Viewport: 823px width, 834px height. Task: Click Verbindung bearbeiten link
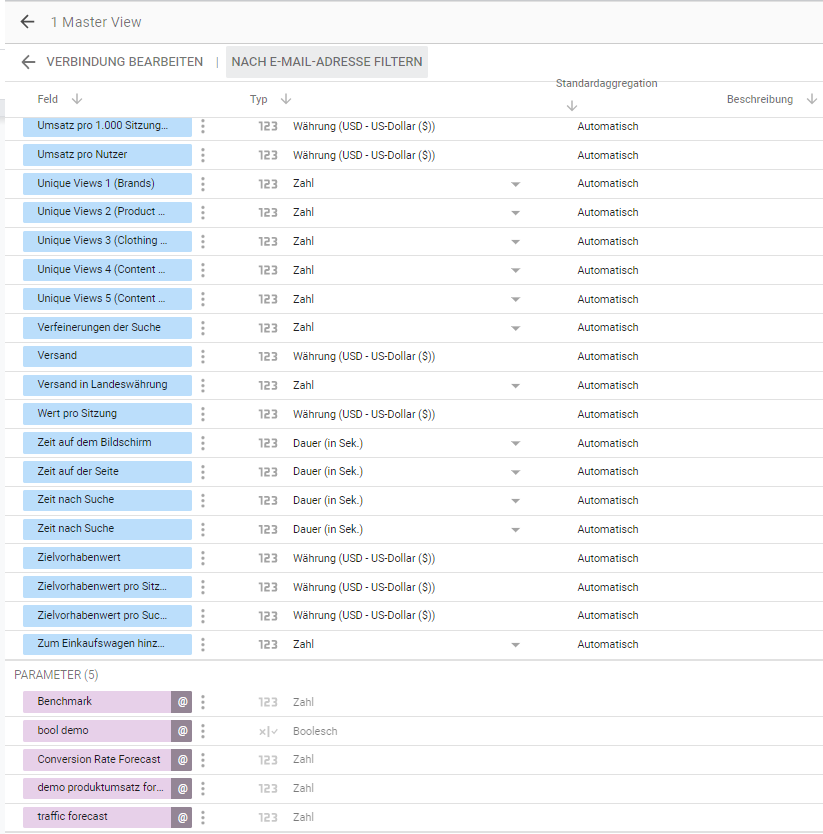[x=124, y=62]
